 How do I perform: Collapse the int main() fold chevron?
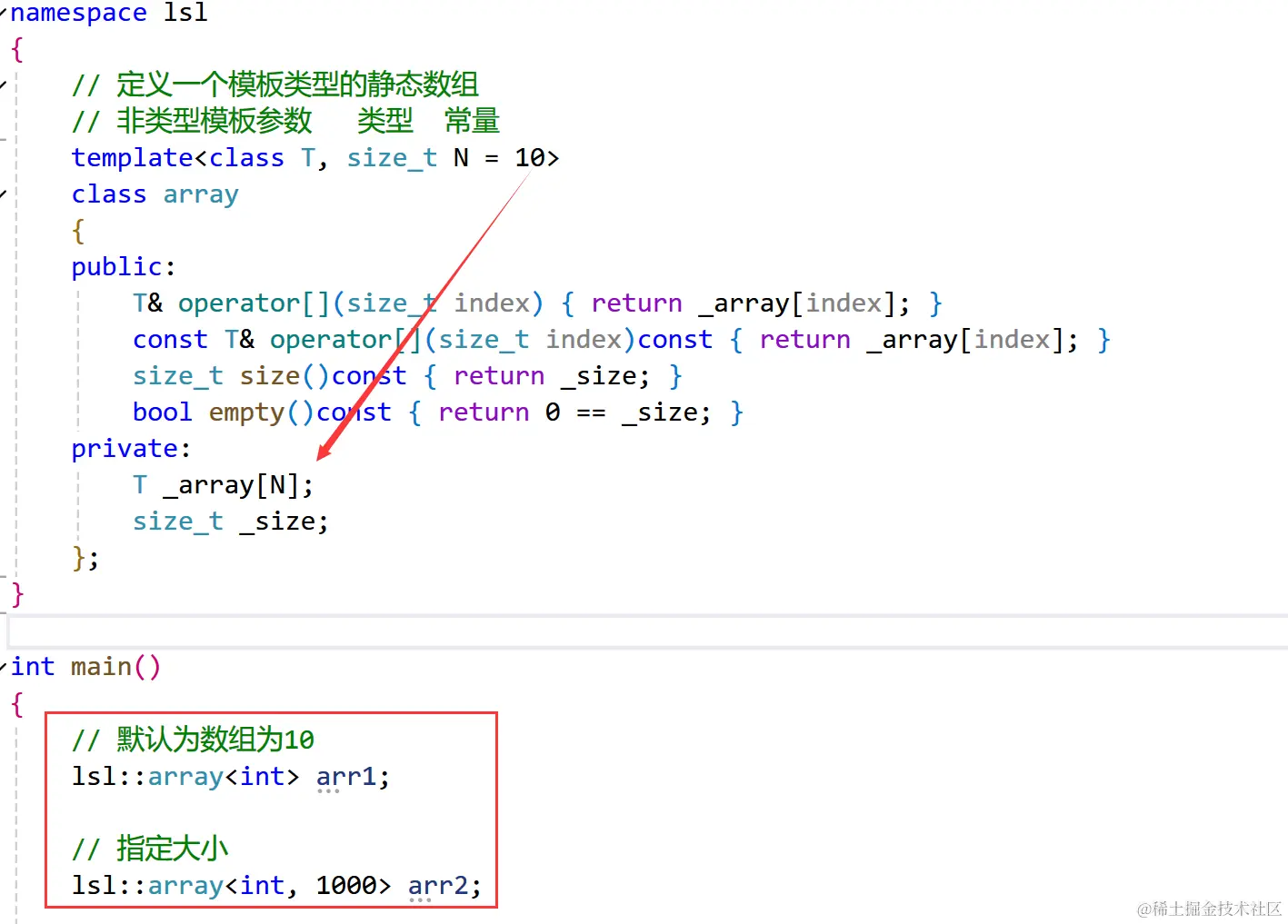[x=4, y=667]
